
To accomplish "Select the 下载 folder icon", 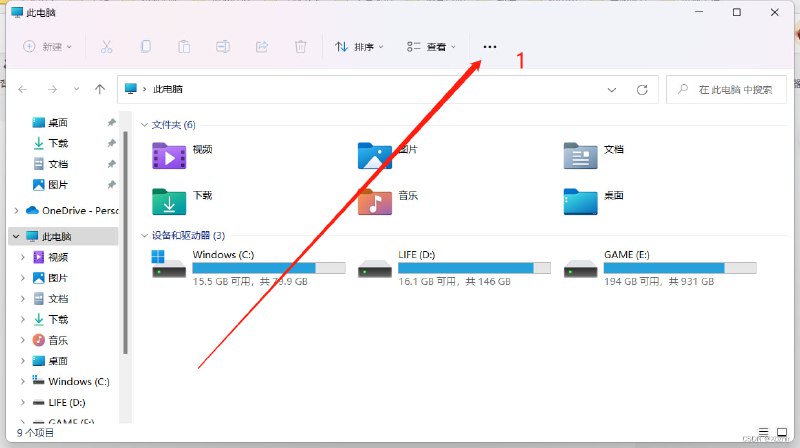I will [x=169, y=202].
